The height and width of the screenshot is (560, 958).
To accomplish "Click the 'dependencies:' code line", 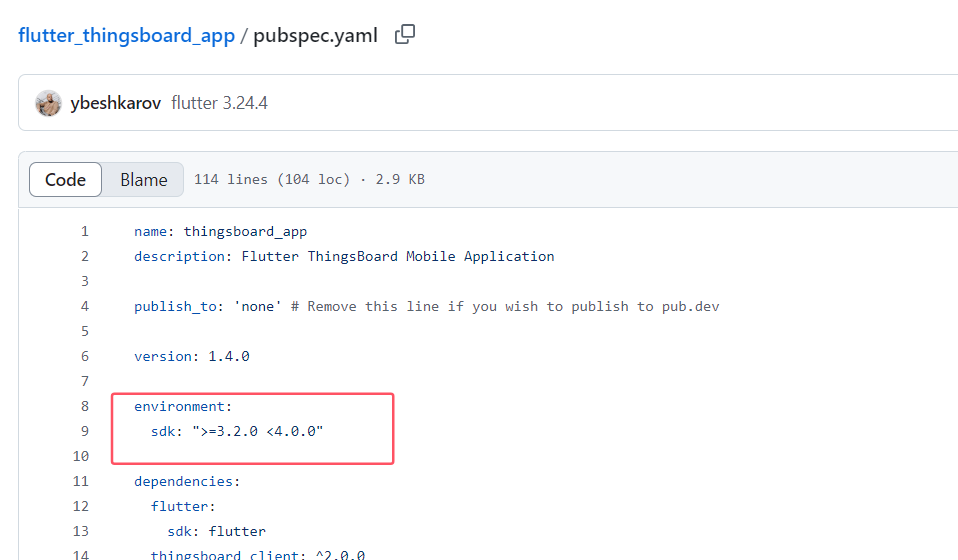I will point(188,482).
